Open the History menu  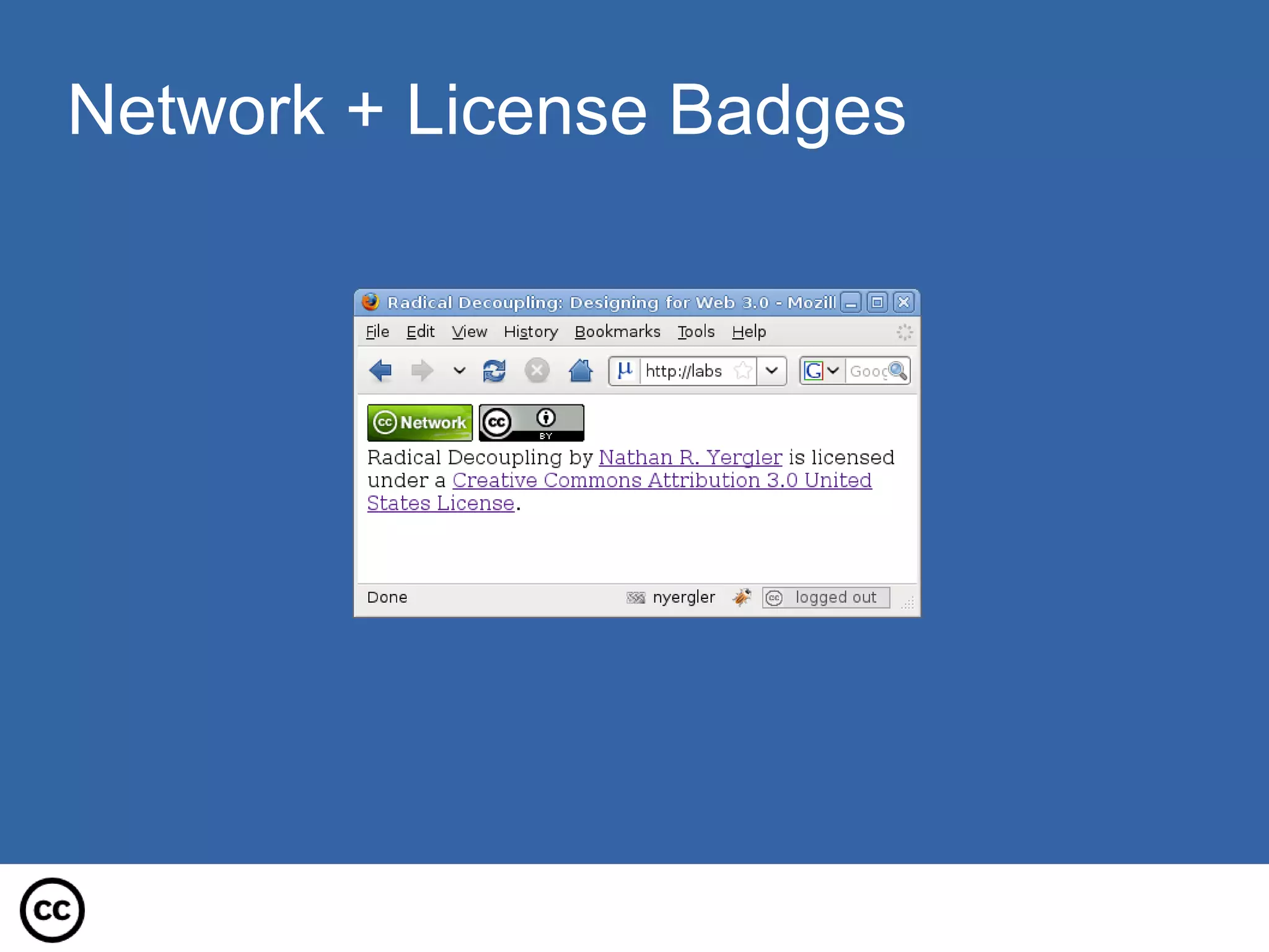point(530,332)
